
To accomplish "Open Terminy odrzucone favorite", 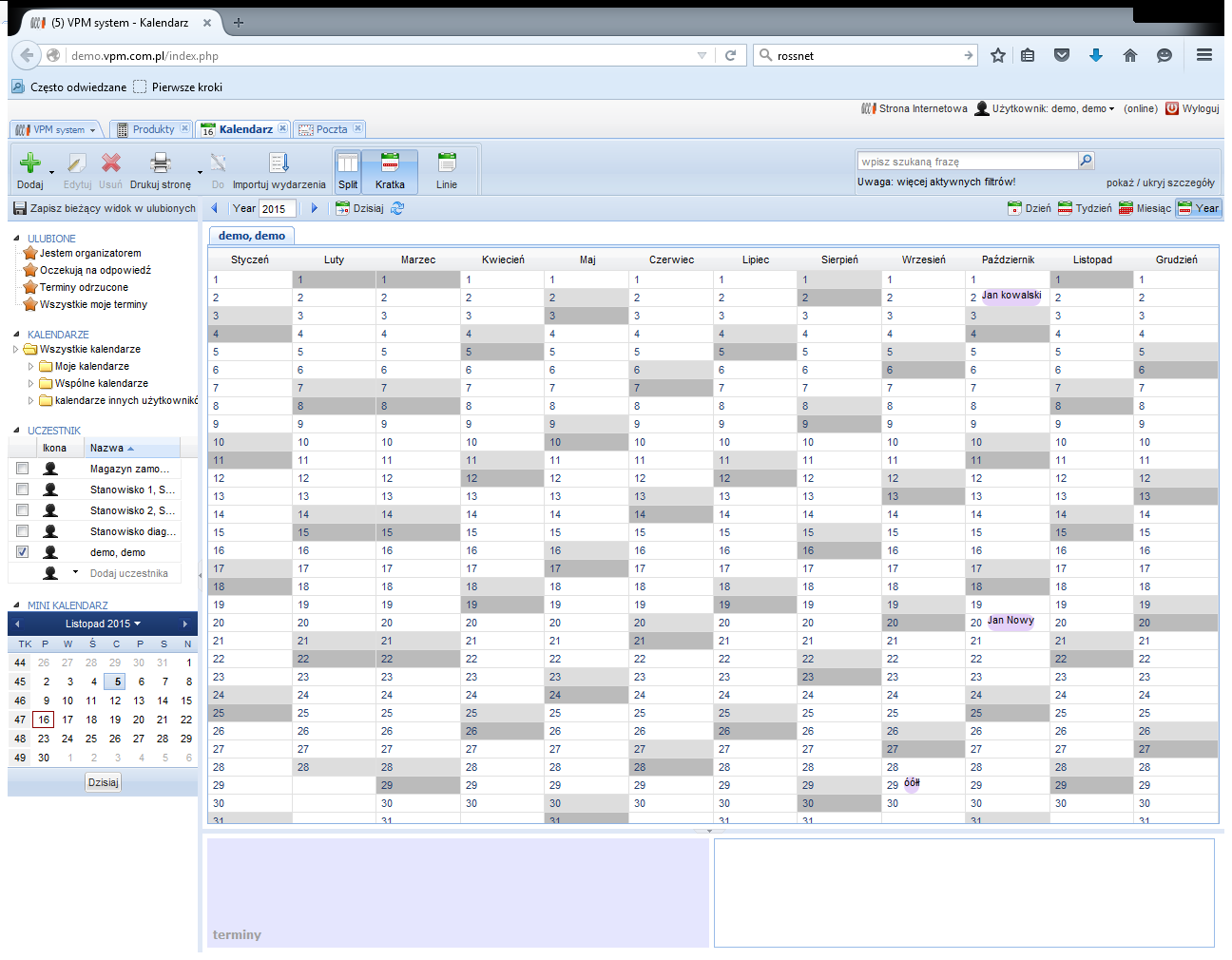I will click(84, 287).
